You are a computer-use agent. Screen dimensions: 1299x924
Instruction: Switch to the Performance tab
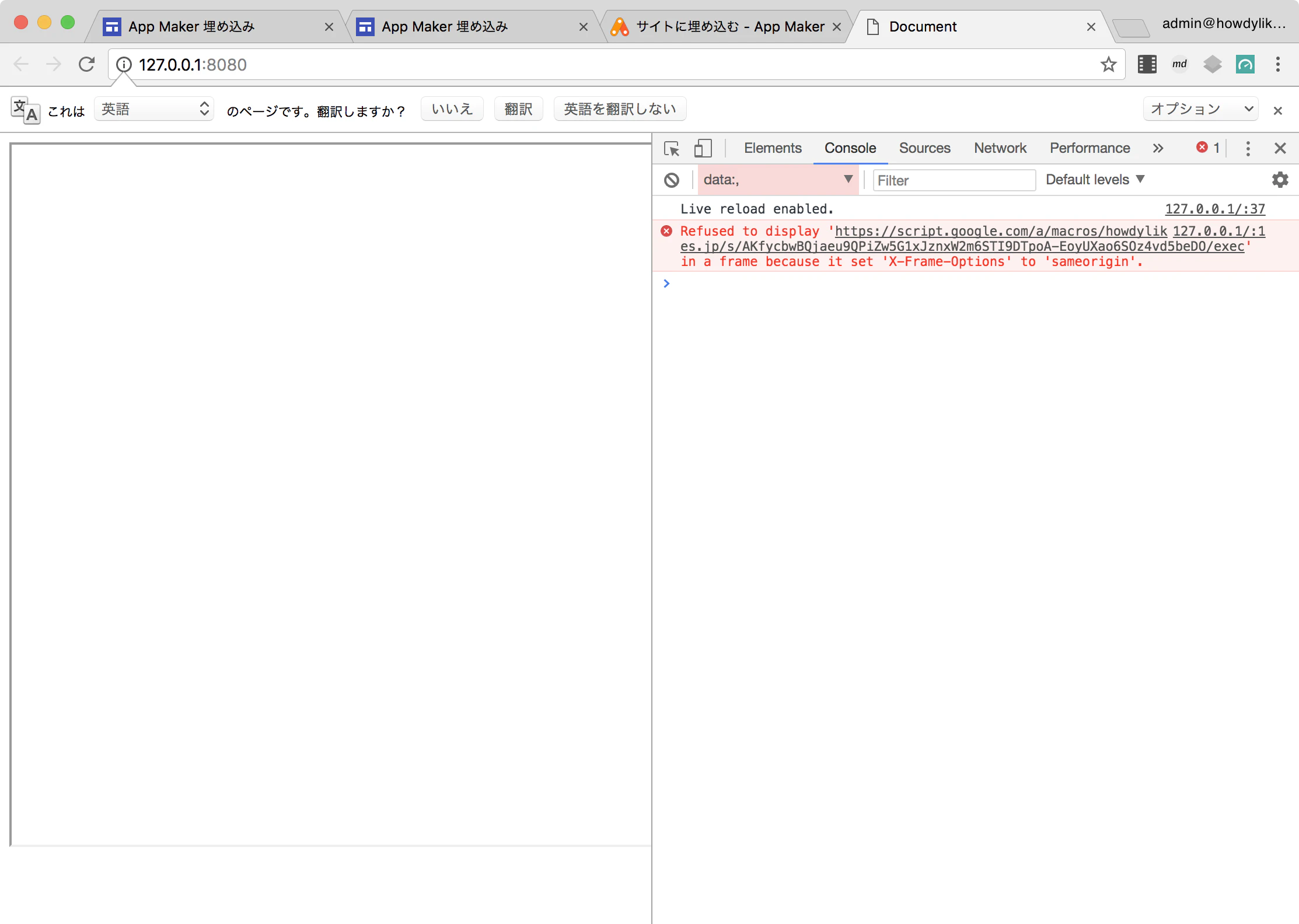(1090, 148)
